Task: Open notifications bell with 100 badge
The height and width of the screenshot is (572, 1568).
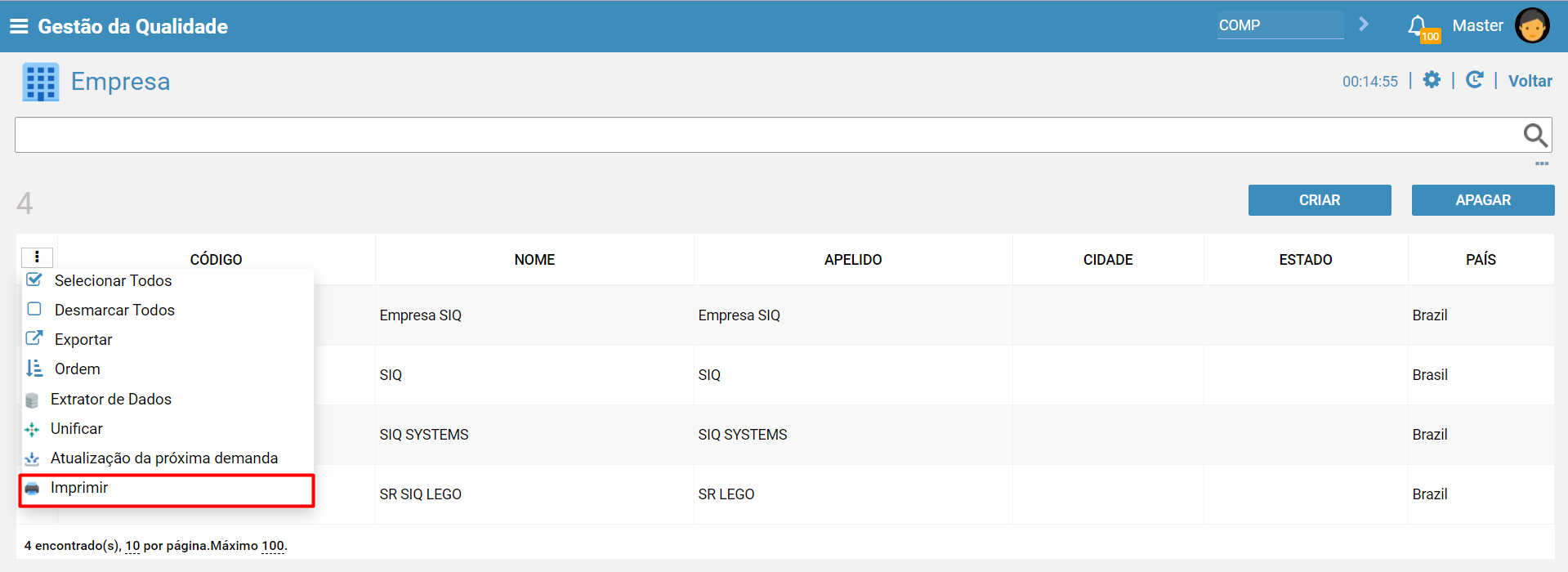Action: pyautogui.click(x=1422, y=28)
